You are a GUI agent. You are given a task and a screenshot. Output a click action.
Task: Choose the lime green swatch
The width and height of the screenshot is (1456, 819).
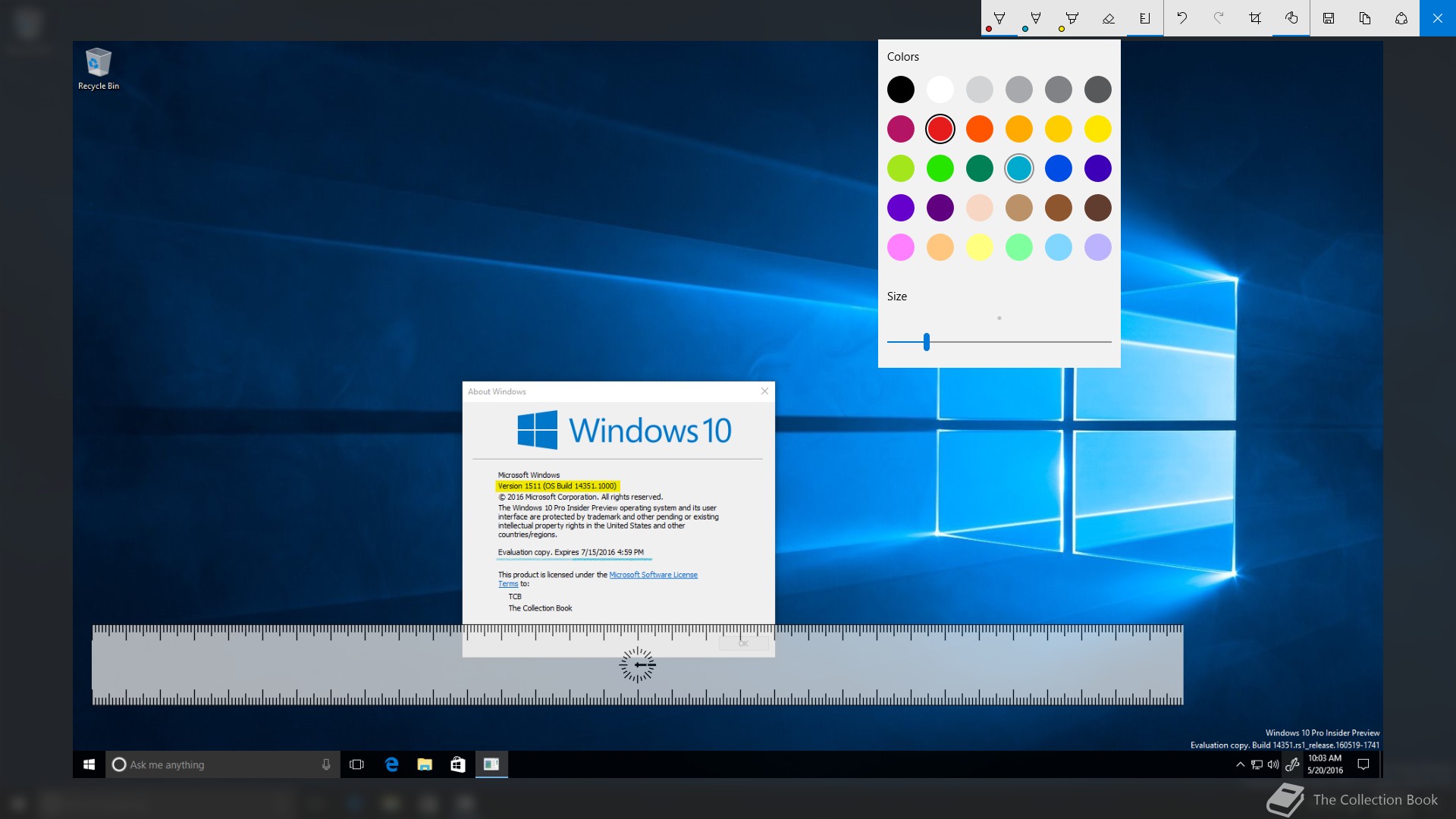[x=901, y=168]
